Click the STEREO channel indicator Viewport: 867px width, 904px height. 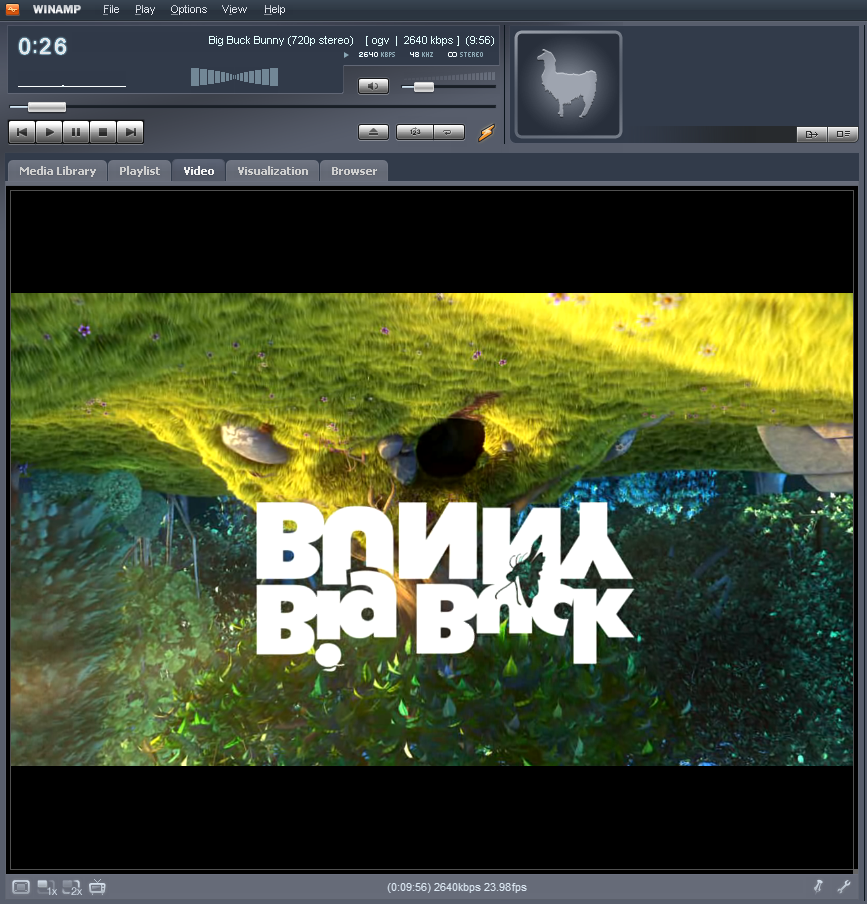[x=466, y=55]
